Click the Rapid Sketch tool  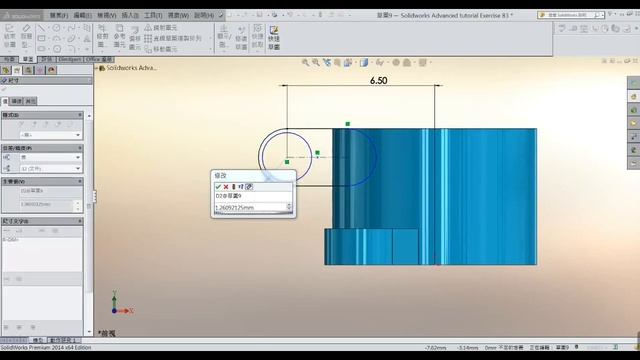274,38
